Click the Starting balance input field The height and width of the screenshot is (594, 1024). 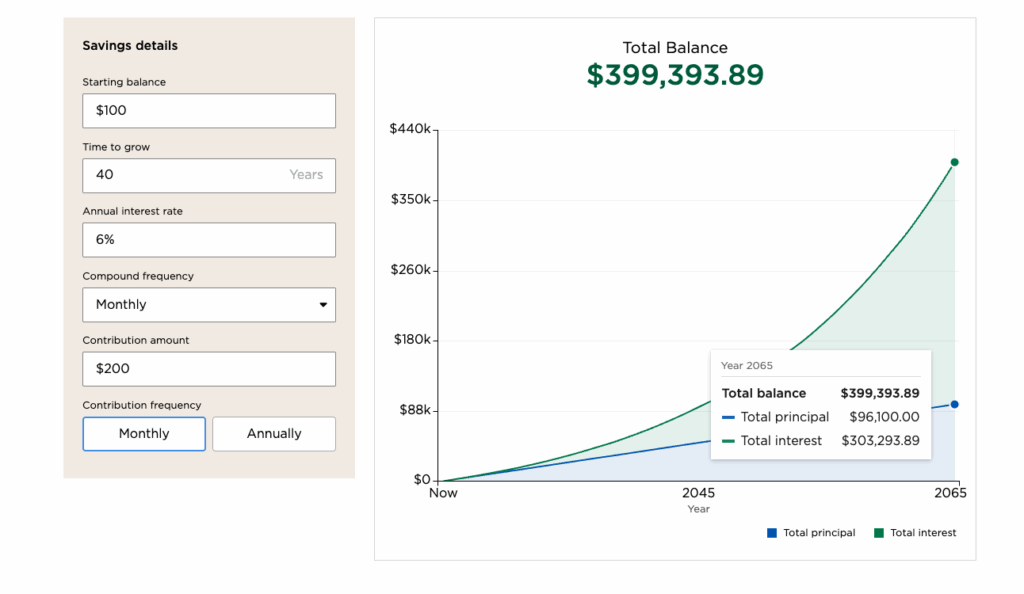(x=208, y=111)
